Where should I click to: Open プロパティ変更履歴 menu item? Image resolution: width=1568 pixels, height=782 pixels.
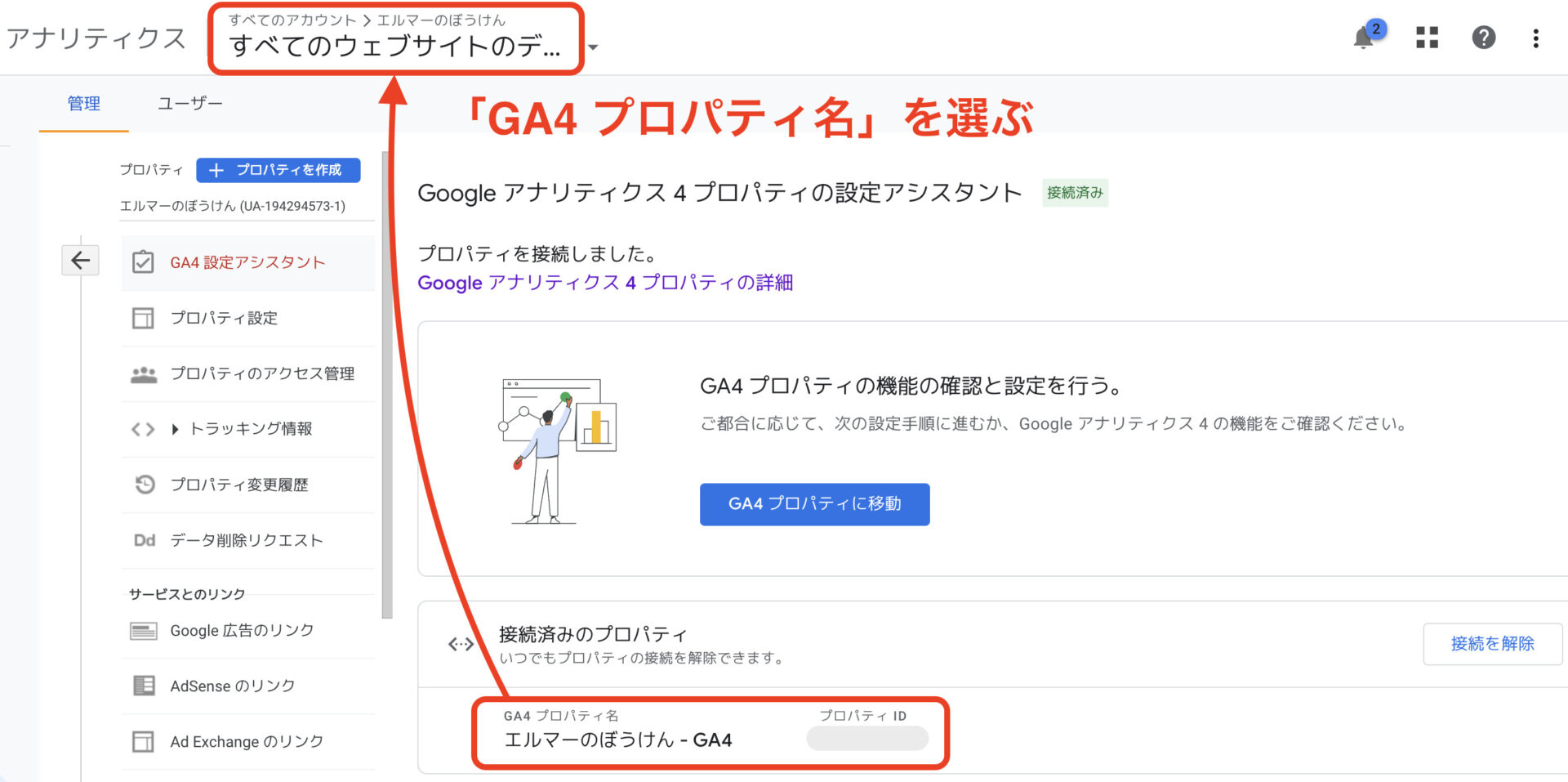[x=248, y=485]
